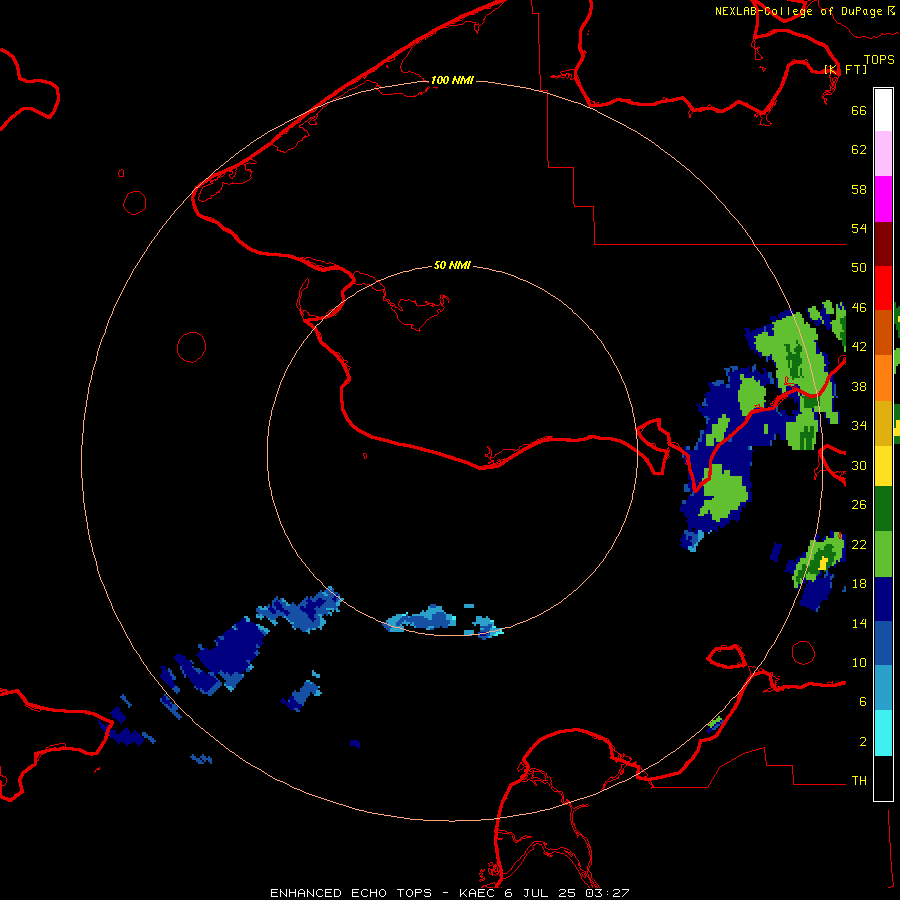Click the 100 NMI range ring label

(x=452, y=80)
